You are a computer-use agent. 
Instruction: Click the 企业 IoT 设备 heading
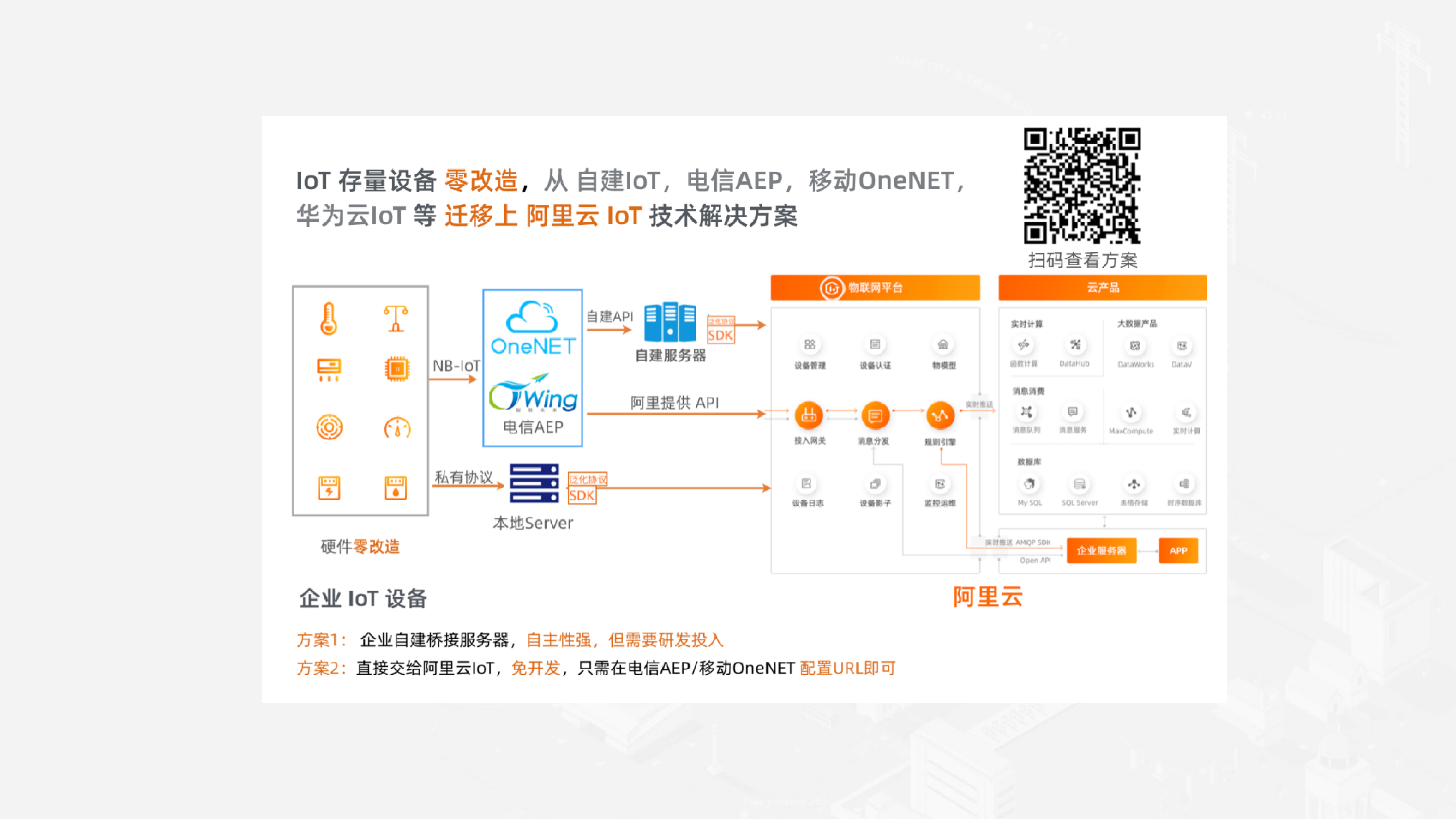tap(363, 599)
